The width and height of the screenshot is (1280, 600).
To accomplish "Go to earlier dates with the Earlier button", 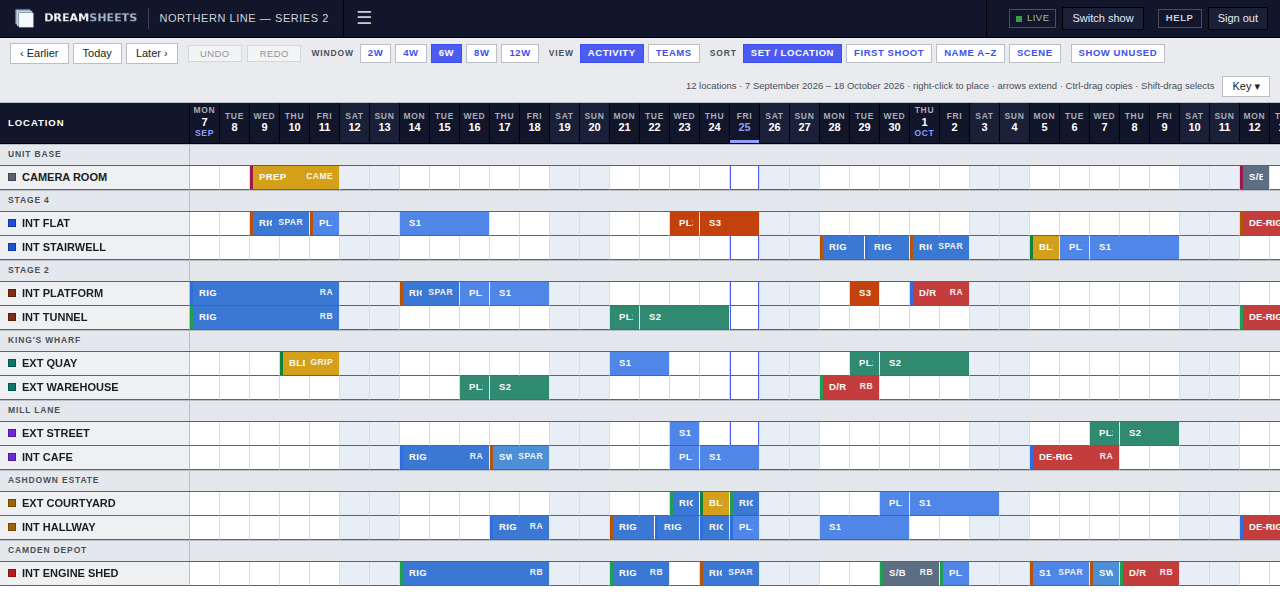I will 39,53.
